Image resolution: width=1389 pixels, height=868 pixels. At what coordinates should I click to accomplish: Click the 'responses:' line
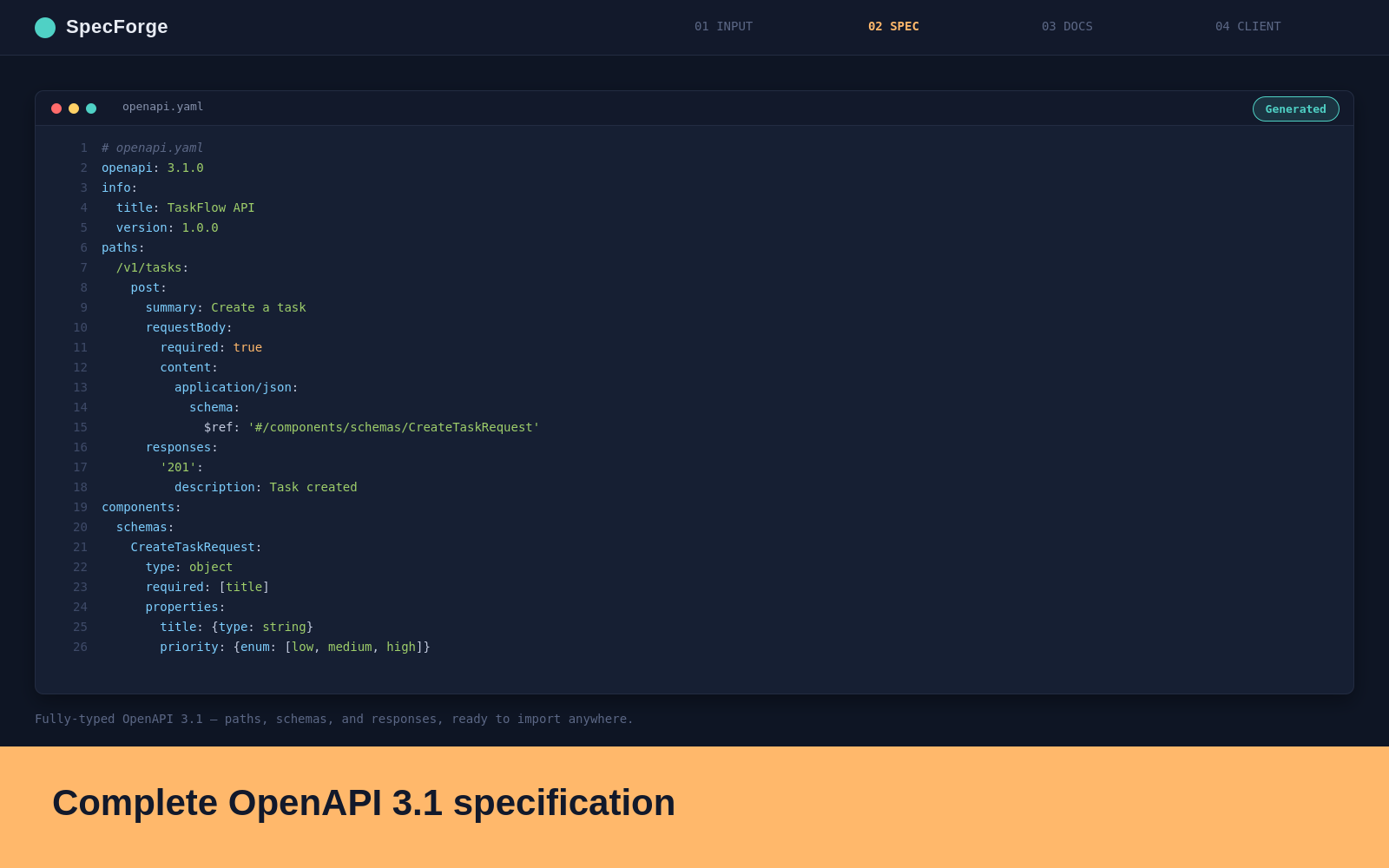[x=181, y=447]
